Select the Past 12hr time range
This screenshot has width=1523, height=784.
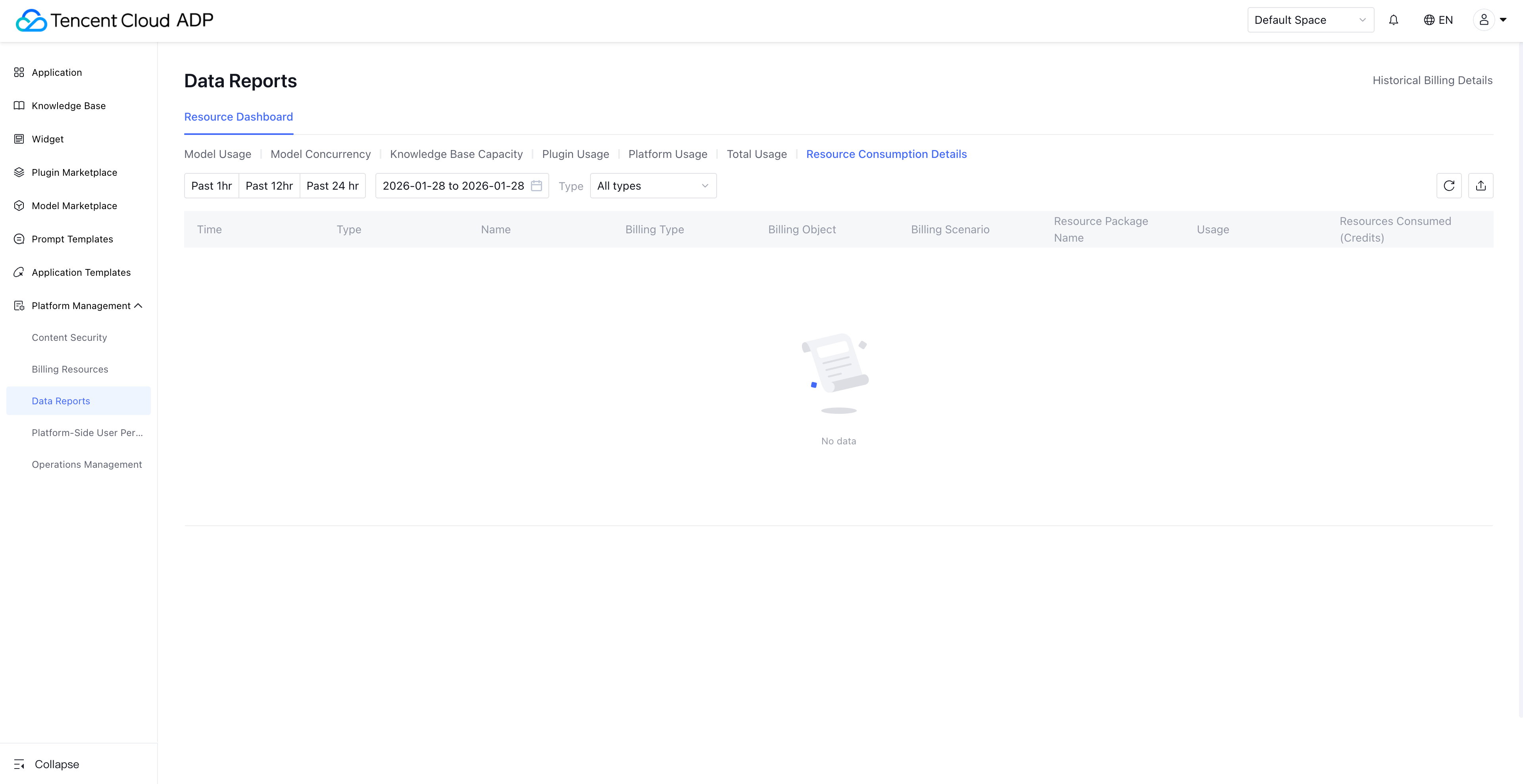269,186
